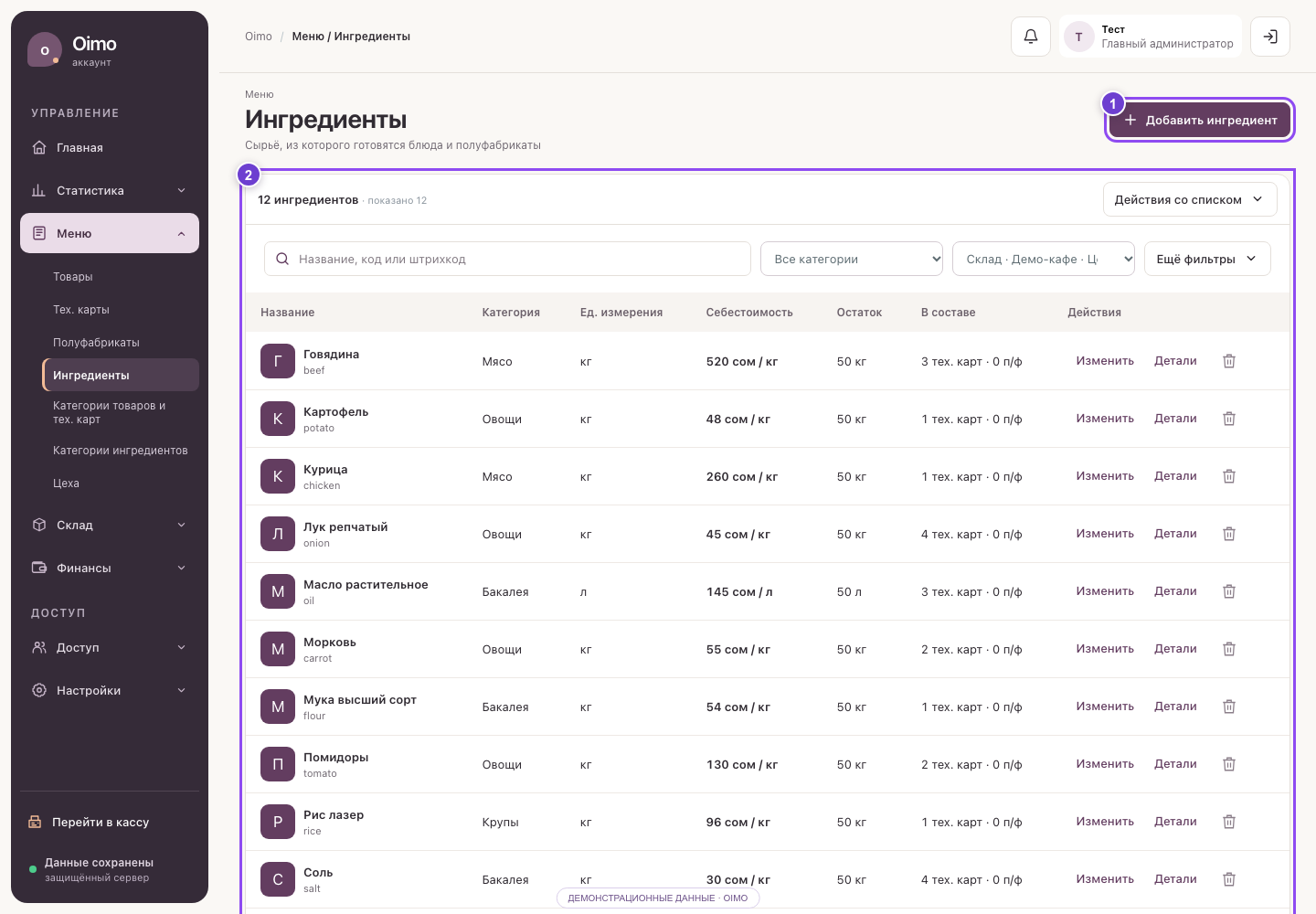The height and width of the screenshot is (914, 1316).
Task: Expand the Статистика sidebar section
Action: pos(110,190)
